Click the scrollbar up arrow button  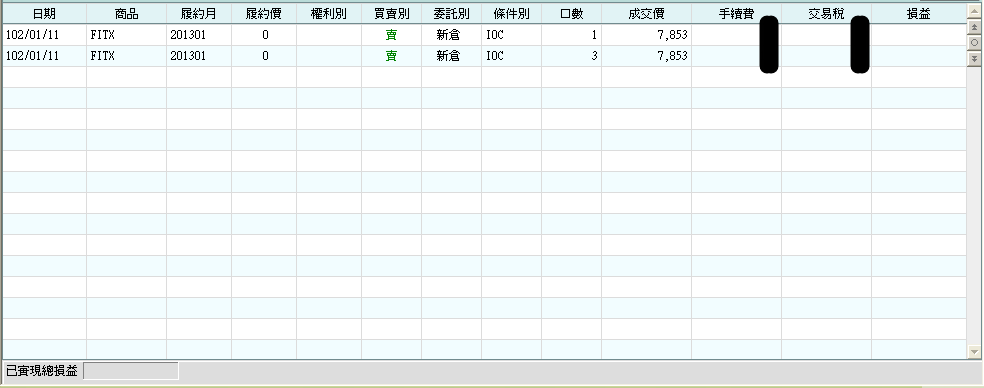(974, 11)
